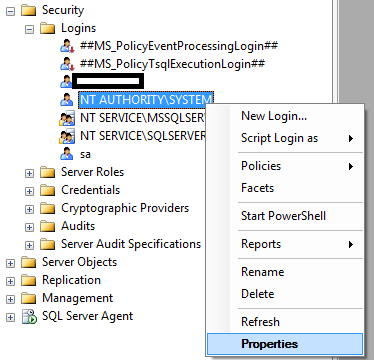Screen dimensions: 374x360
Task: Click the Audits folder icon
Action: 47,227
